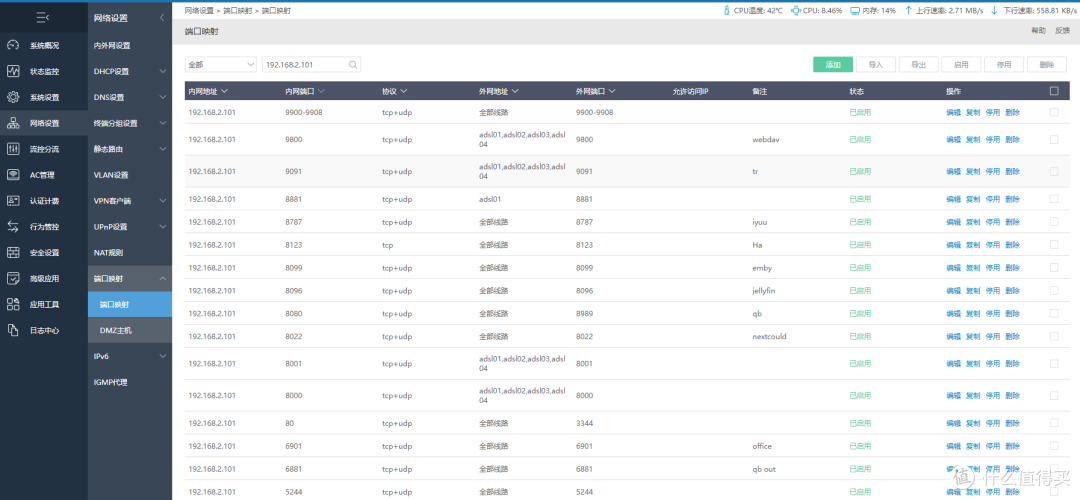Collapse the main sidebar hamburger icon
The image size is (1080, 500).
tap(43, 18)
